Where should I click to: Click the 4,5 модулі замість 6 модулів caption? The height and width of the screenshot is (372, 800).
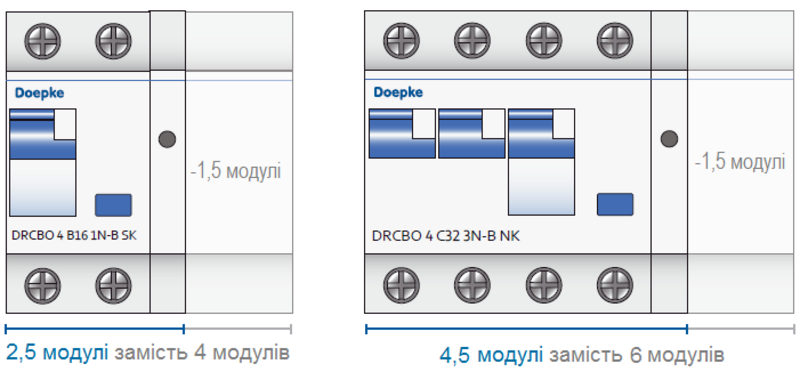tap(582, 355)
